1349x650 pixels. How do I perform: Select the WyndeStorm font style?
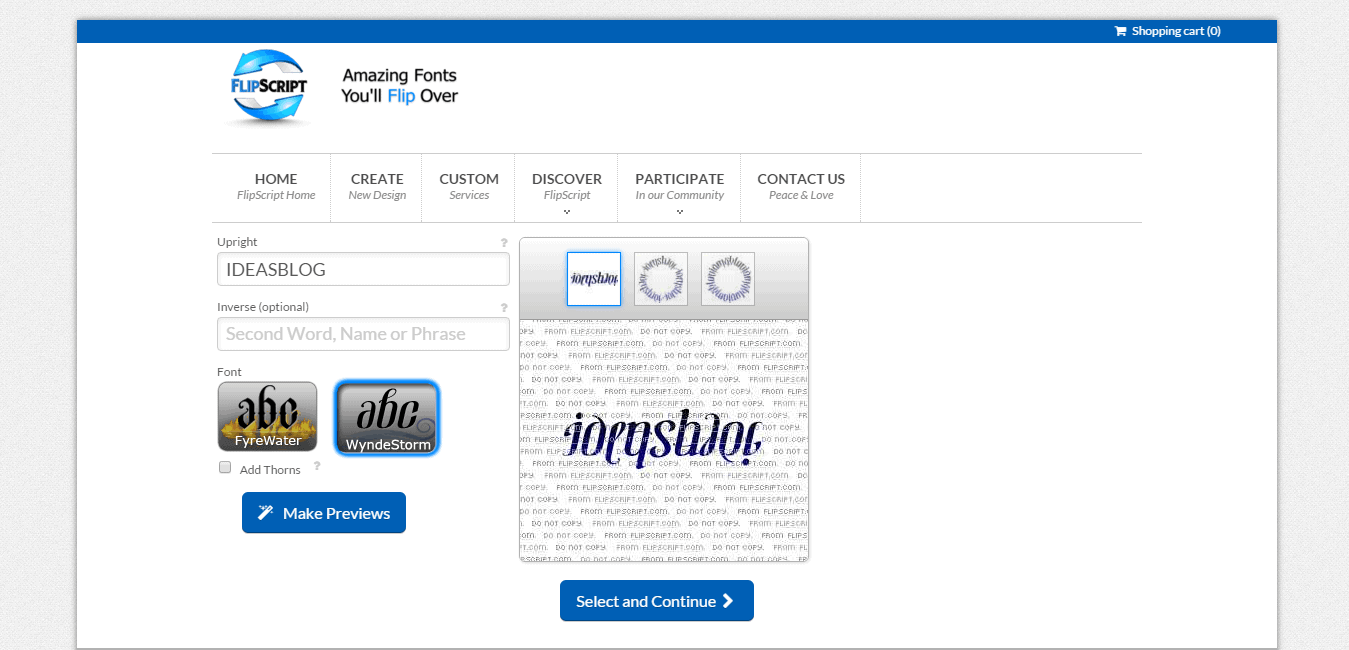386,416
